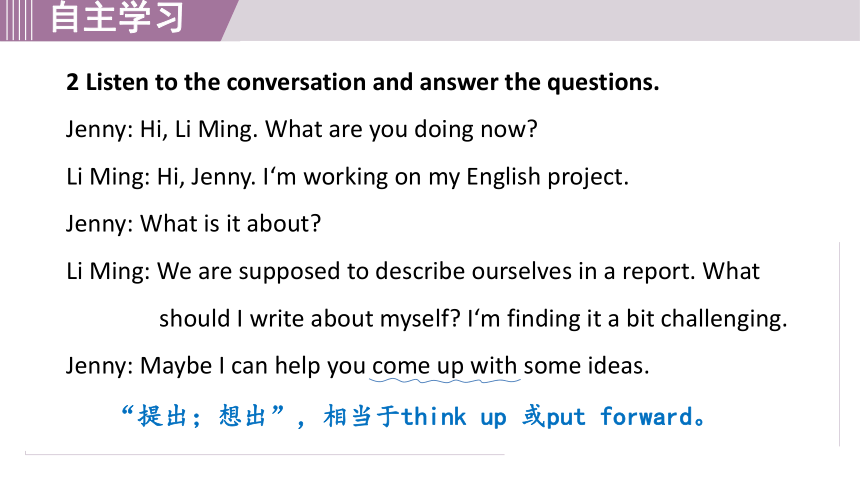Click the blue phrase 'think up'
The height and width of the screenshot is (484, 860).
click(454, 417)
